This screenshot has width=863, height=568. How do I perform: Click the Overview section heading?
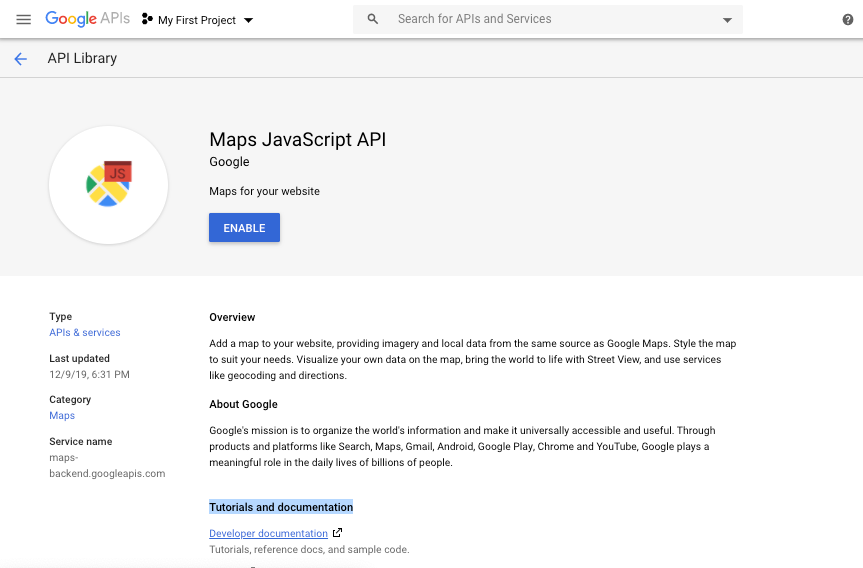232,317
